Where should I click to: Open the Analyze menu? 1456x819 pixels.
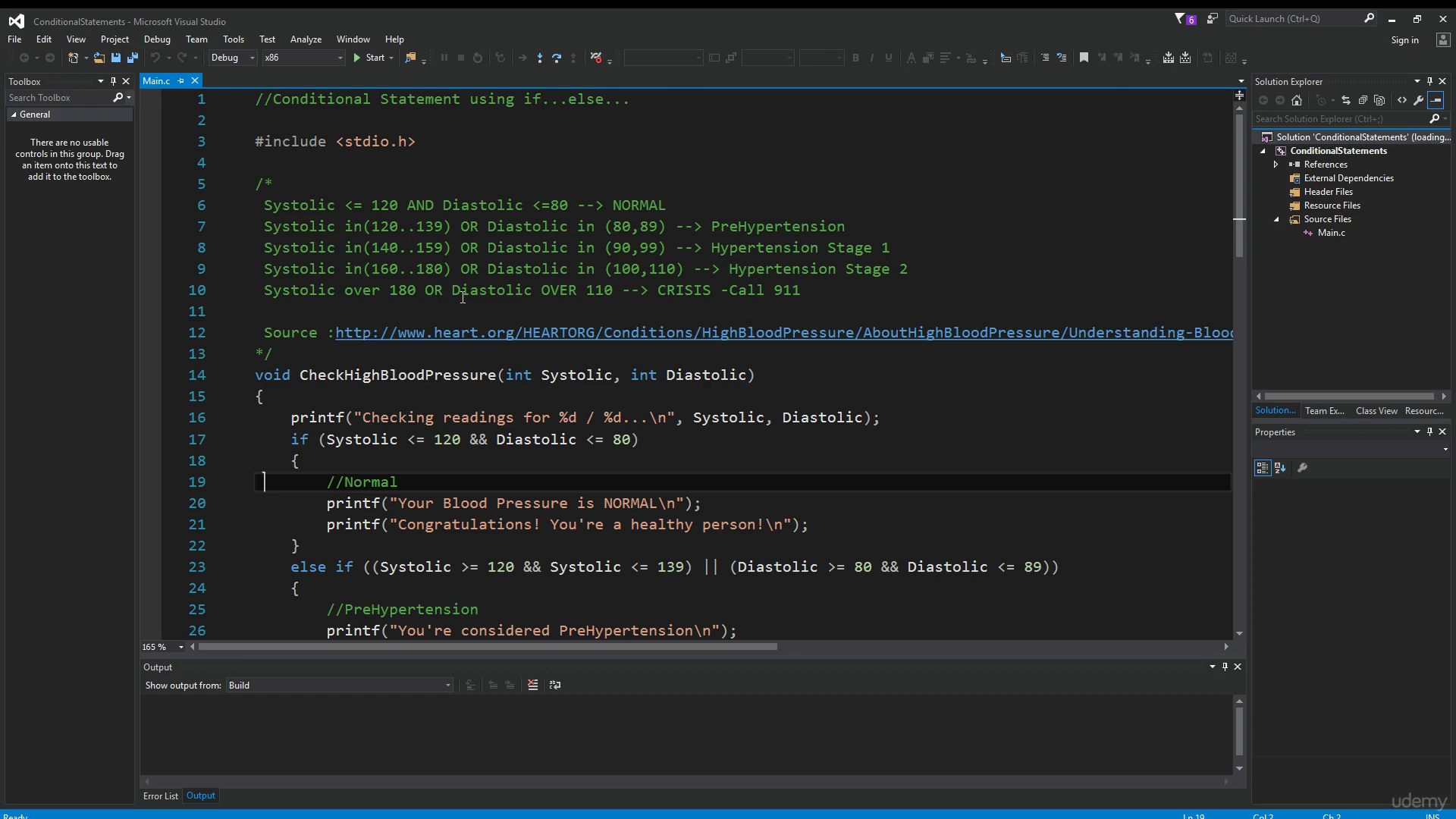(306, 39)
